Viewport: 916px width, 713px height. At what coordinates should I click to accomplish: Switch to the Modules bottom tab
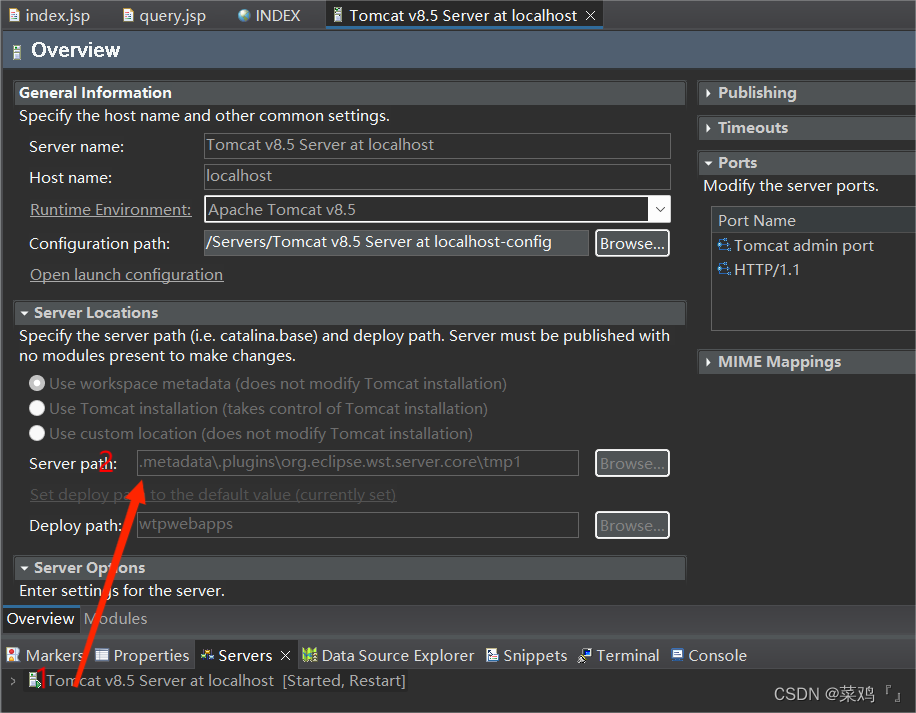tap(116, 619)
